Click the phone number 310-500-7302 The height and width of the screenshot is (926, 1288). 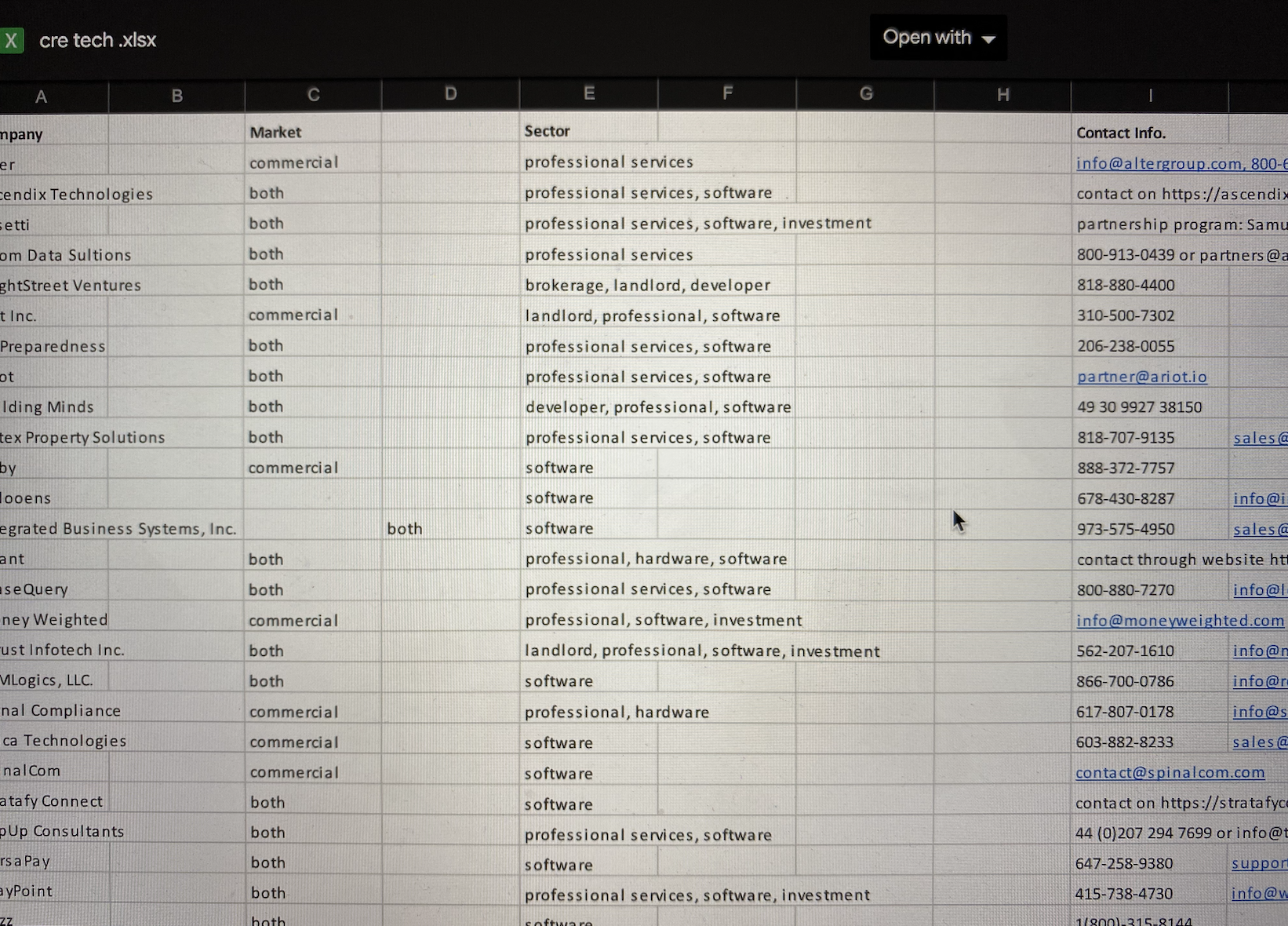tap(1126, 316)
